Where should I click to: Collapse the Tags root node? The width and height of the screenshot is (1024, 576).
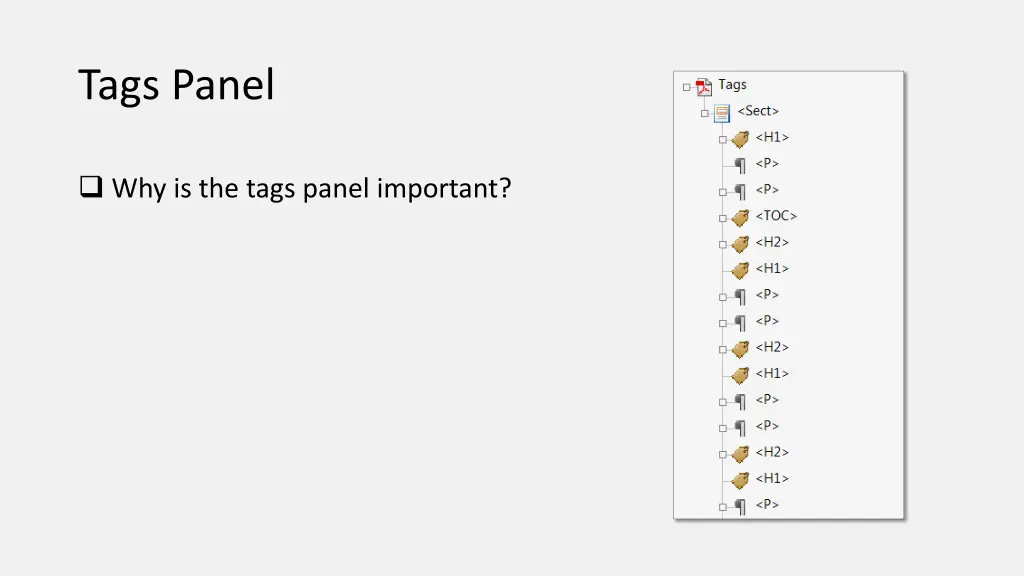(x=687, y=87)
